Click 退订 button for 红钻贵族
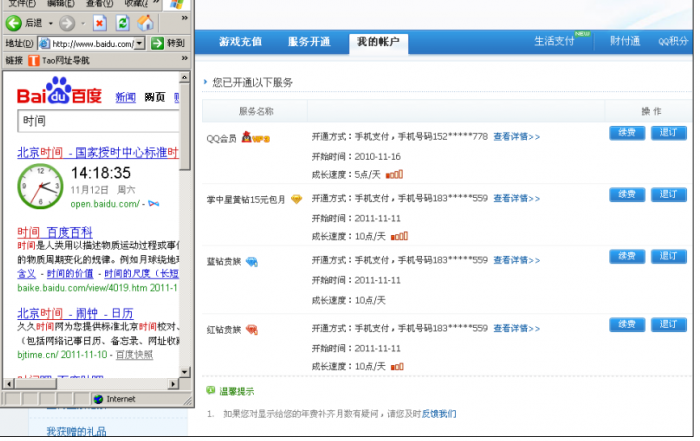Viewport: 700px width, 441px height. [x=668, y=325]
